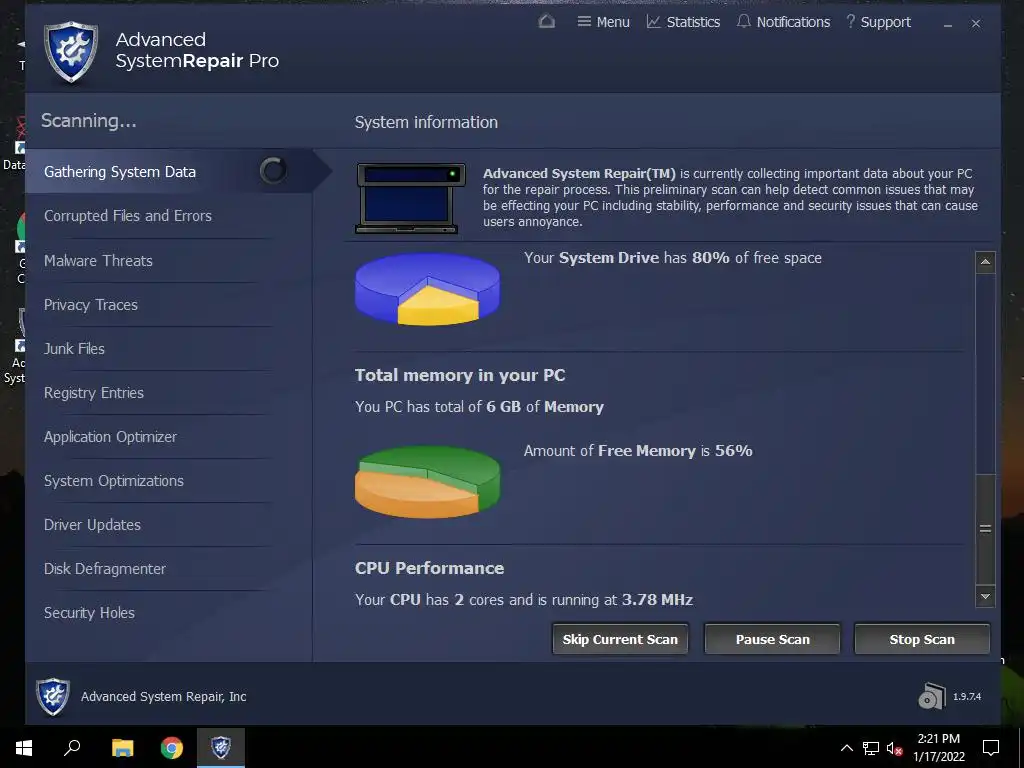Close the Advanced SystemRepair window
1024x768 pixels.
pos(976,24)
